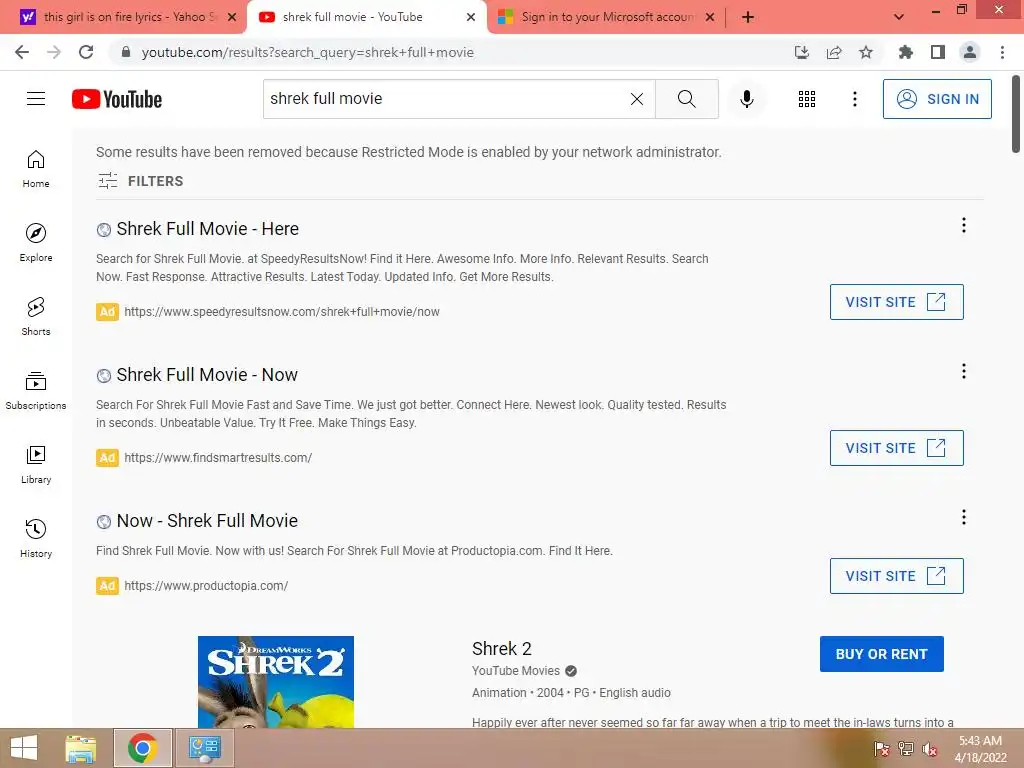The image size is (1024, 768).
Task: Click Chrome icon in taskbar
Action: [x=142, y=748]
